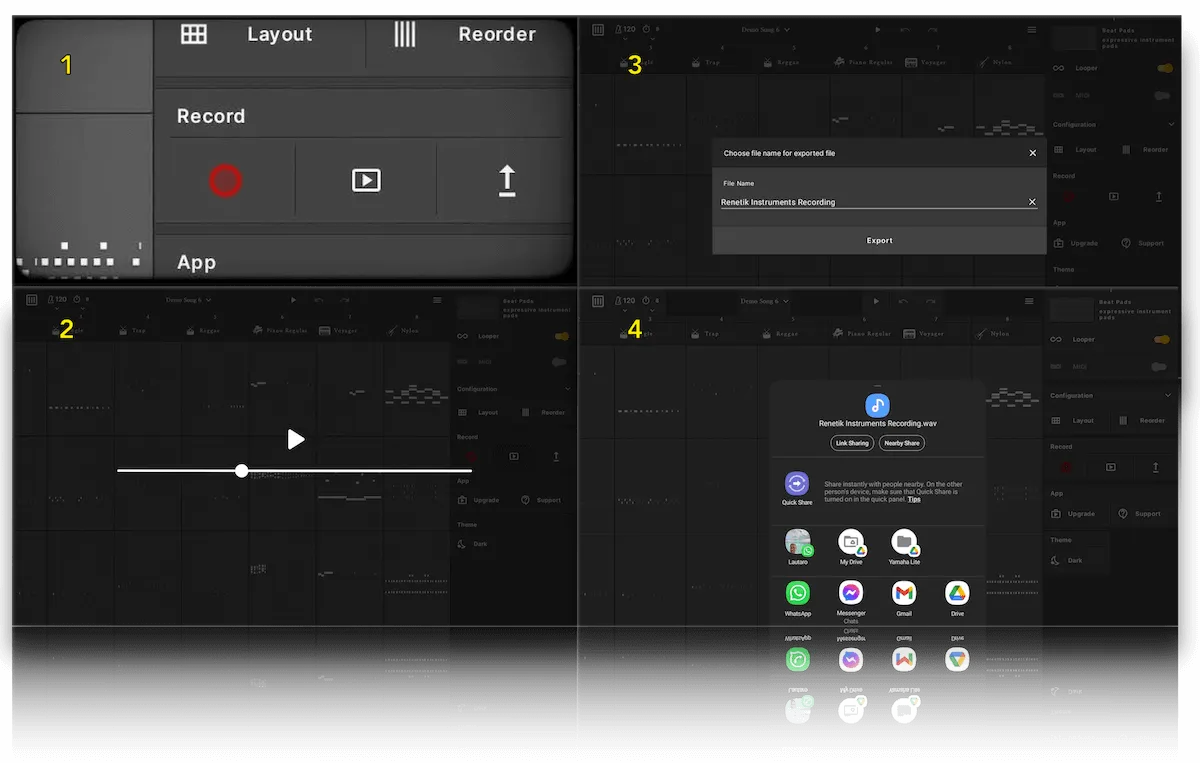Tap the export upload arrow in panel 1

pyautogui.click(x=507, y=180)
